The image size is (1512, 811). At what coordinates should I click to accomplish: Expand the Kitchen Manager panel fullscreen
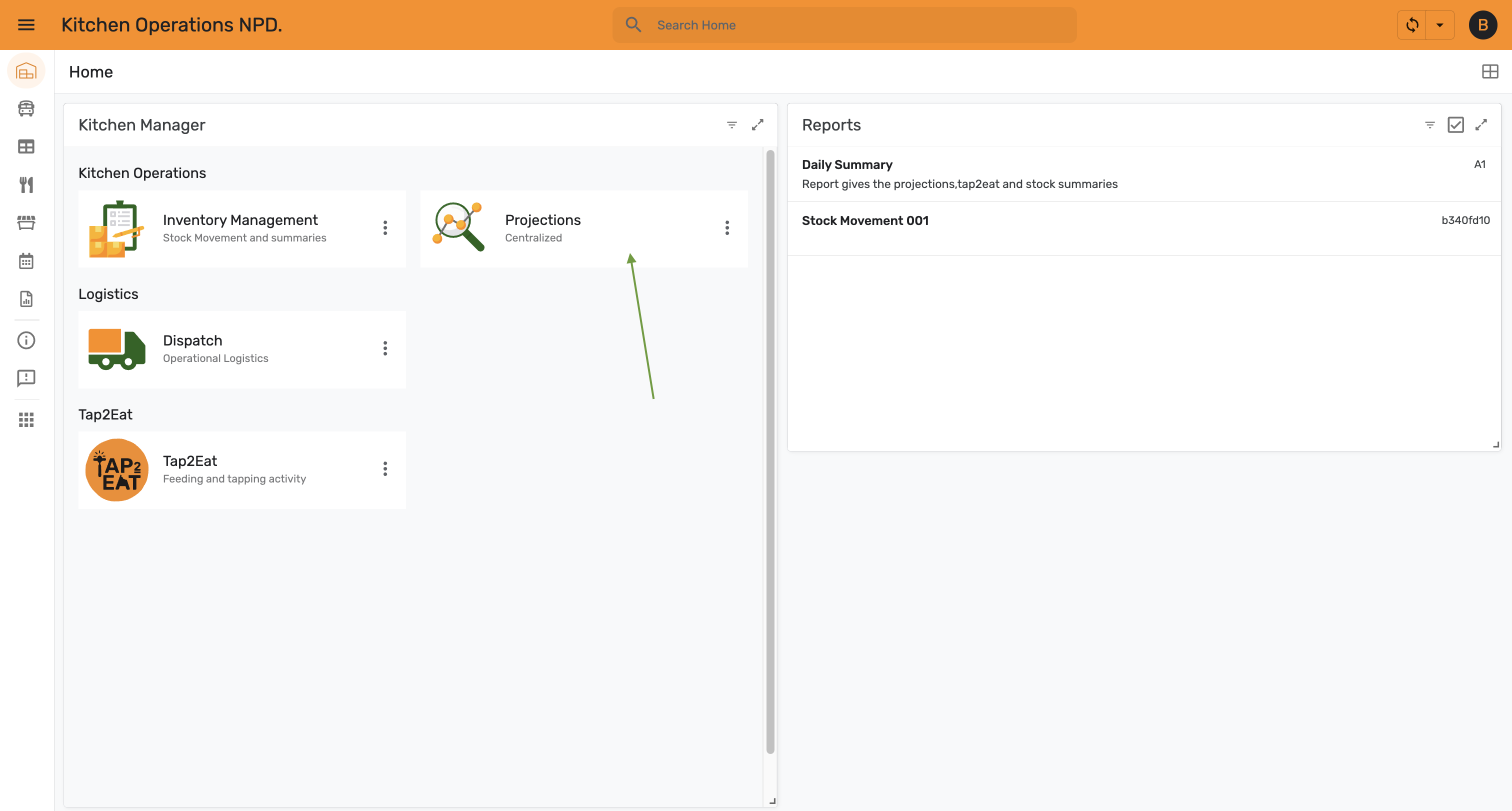pos(757,125)
